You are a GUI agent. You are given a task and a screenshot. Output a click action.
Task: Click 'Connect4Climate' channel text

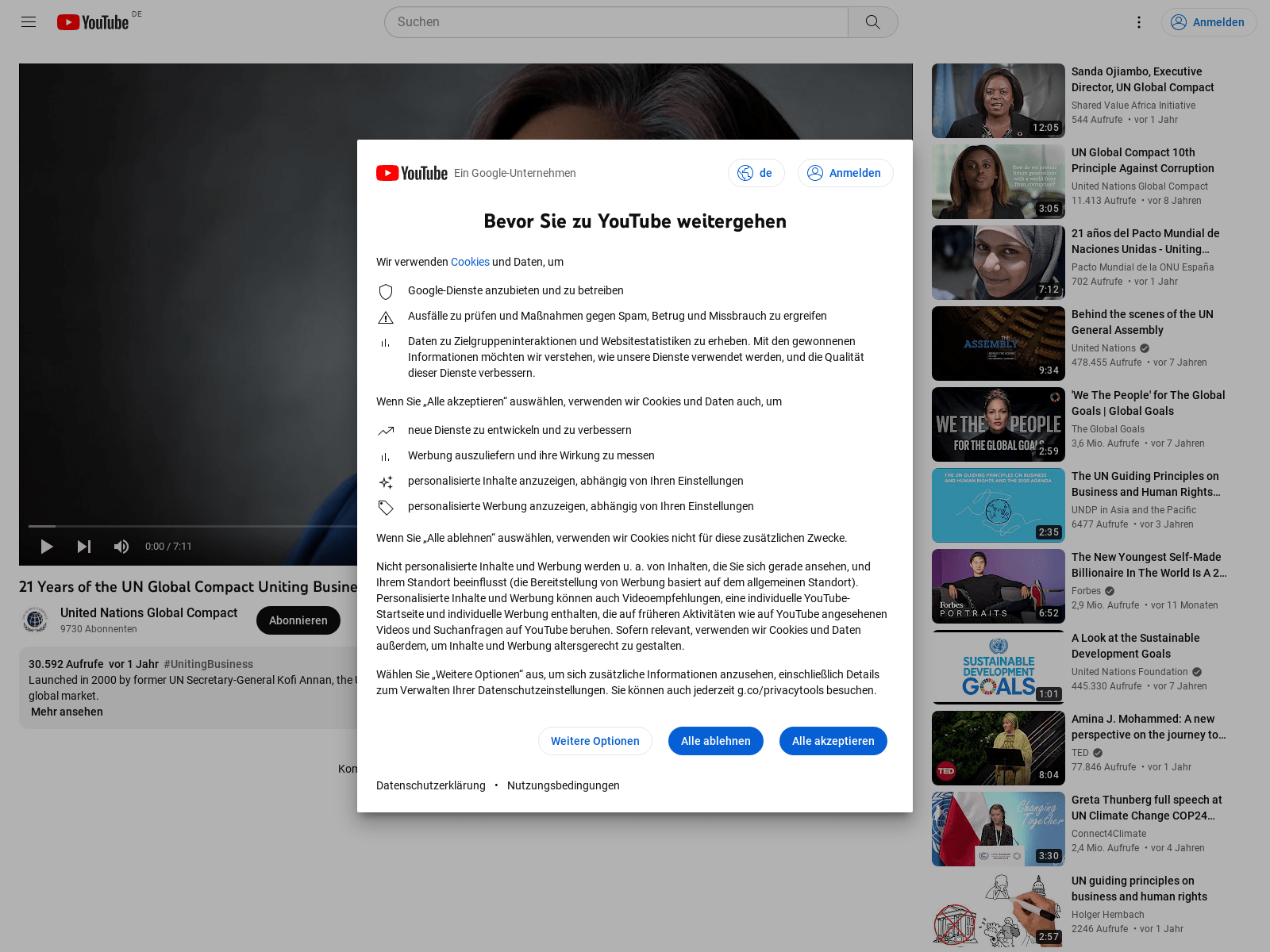click(x=1109, y=834)
